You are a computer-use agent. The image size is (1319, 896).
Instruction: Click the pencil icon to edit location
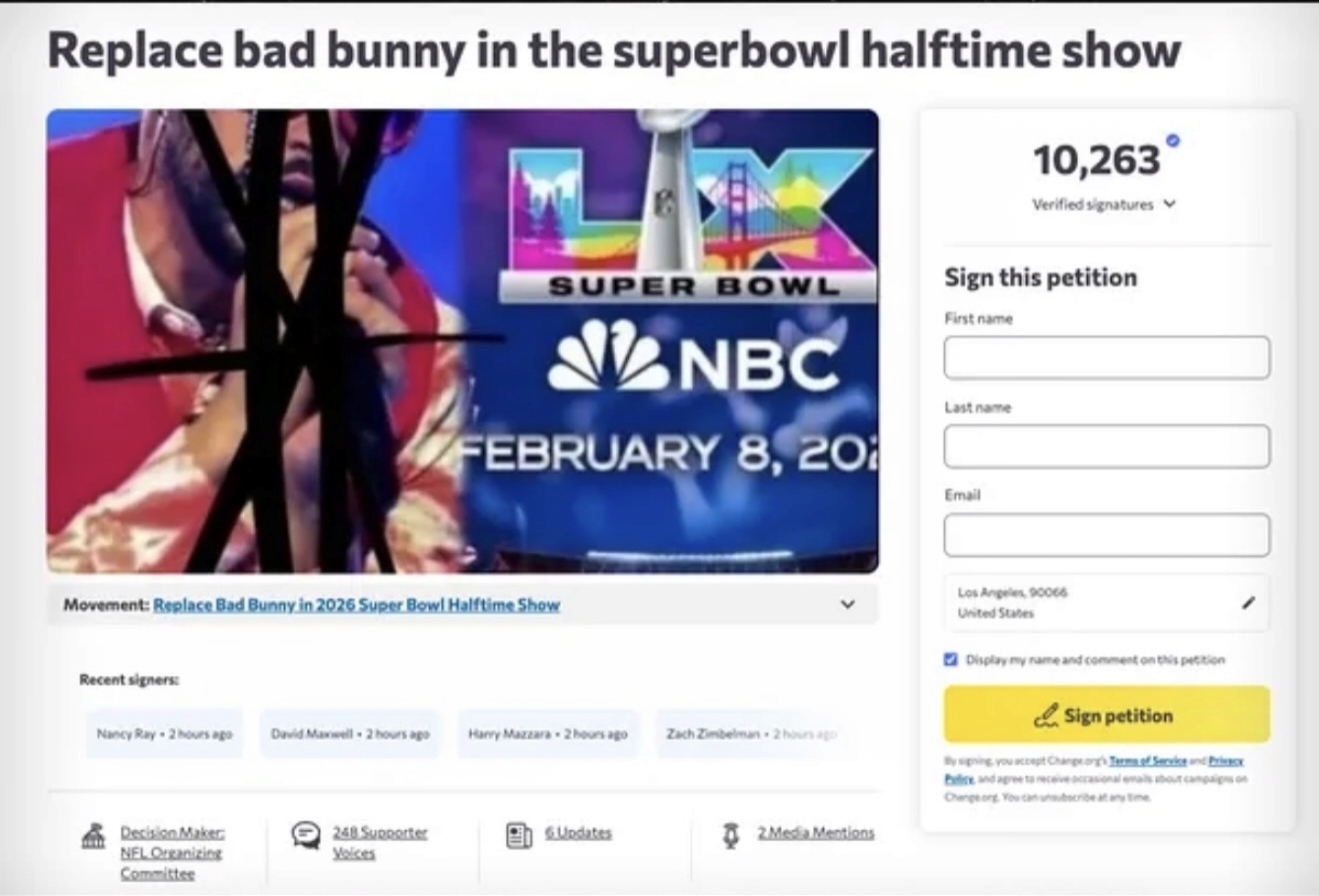pyautogui.click(x=1248, y=603)
